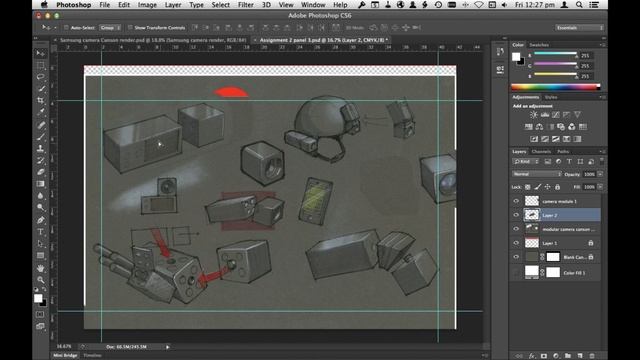Hide the Layer 2 layer
The width and height of the screenshot is (640, 360).
(x=516, y=215)
